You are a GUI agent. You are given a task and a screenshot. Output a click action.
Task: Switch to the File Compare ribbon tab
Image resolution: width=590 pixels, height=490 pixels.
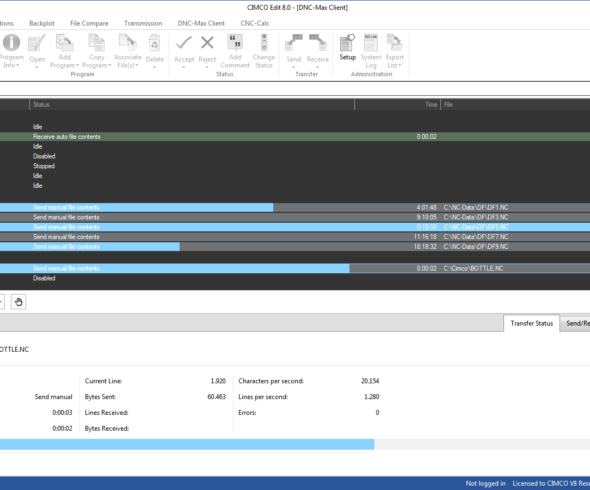click(x=89, y=23)
